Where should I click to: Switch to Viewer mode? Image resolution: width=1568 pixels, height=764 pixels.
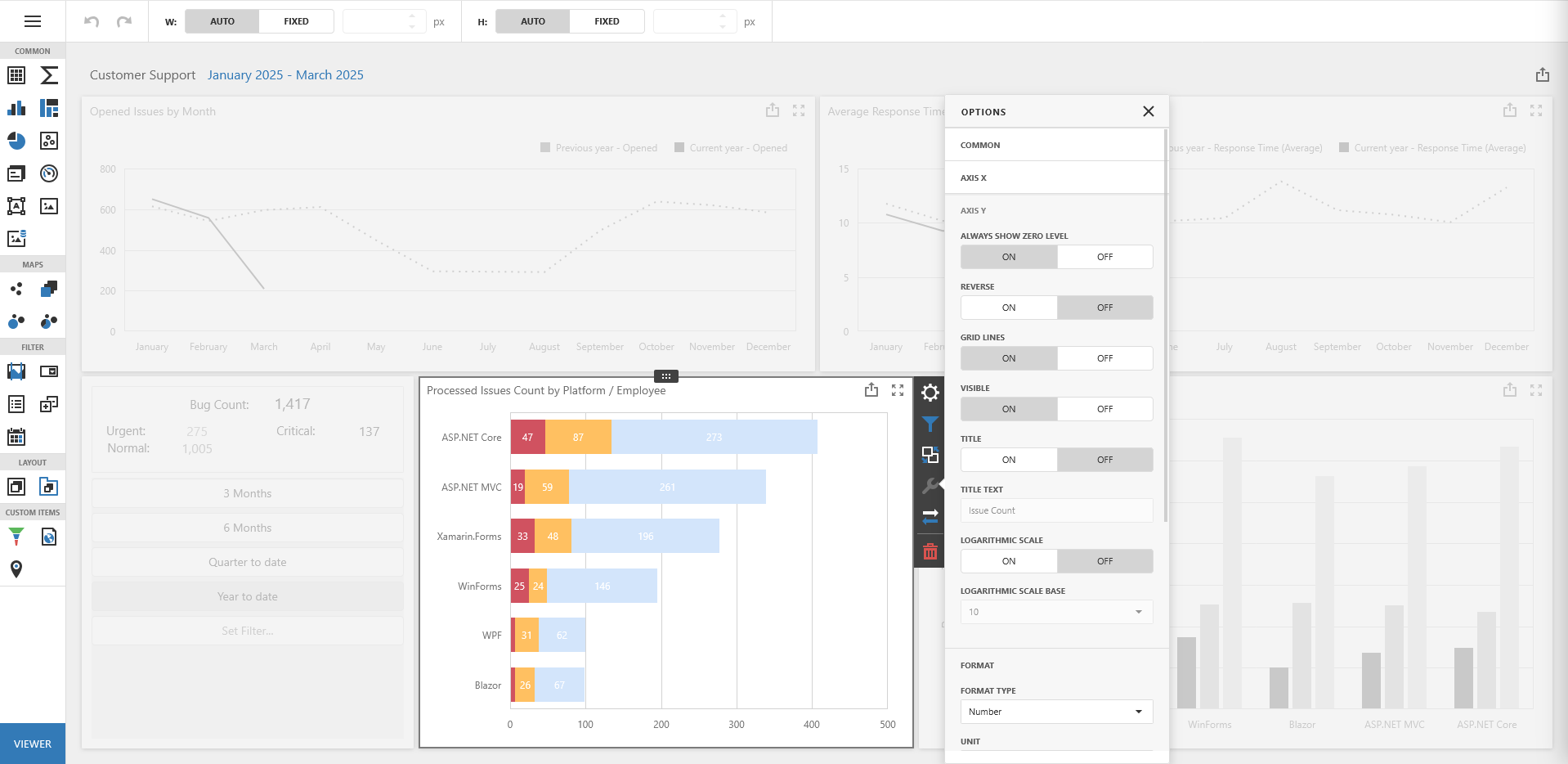33,744
